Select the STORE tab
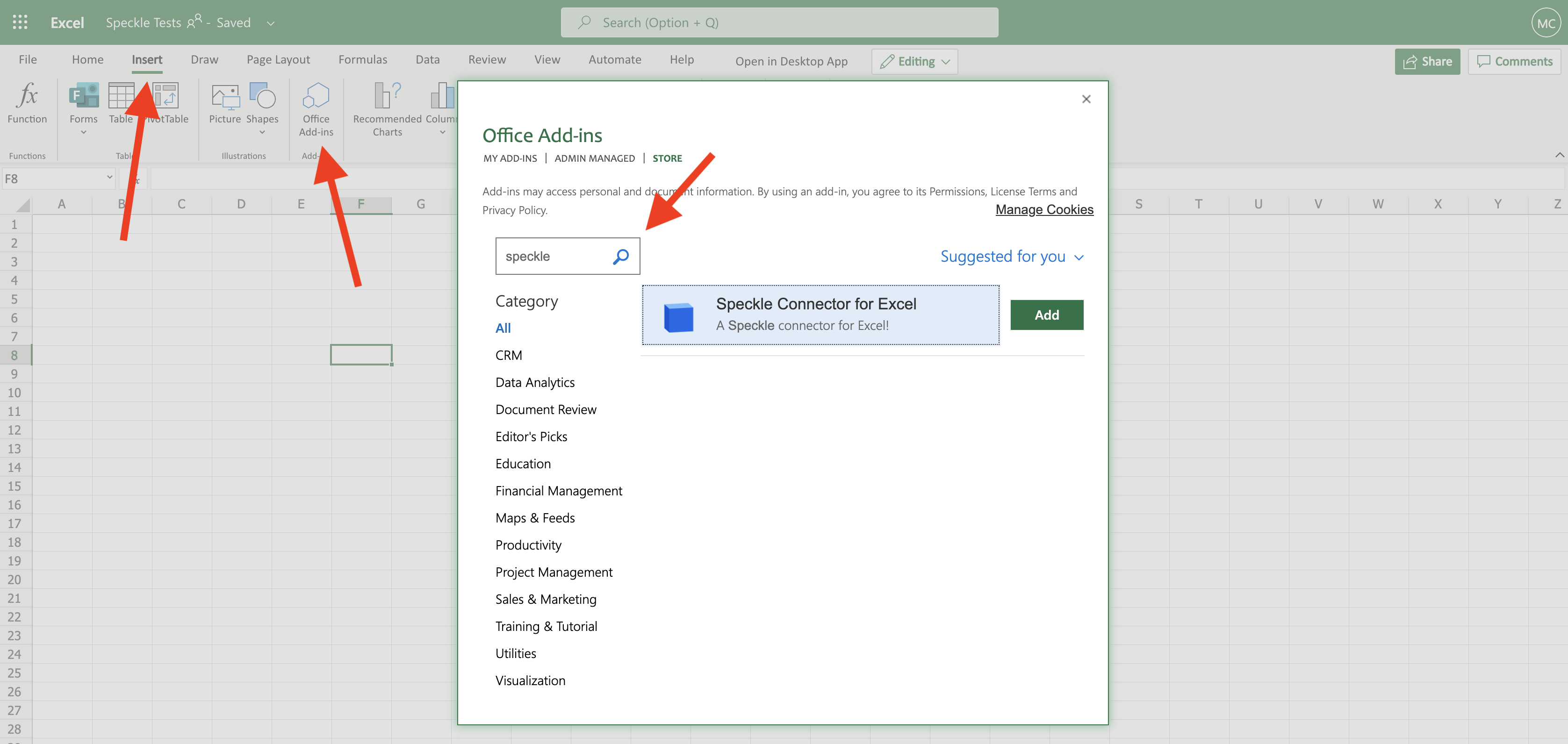Screen dimensions: 1568x744 click(x=667, y=158)
